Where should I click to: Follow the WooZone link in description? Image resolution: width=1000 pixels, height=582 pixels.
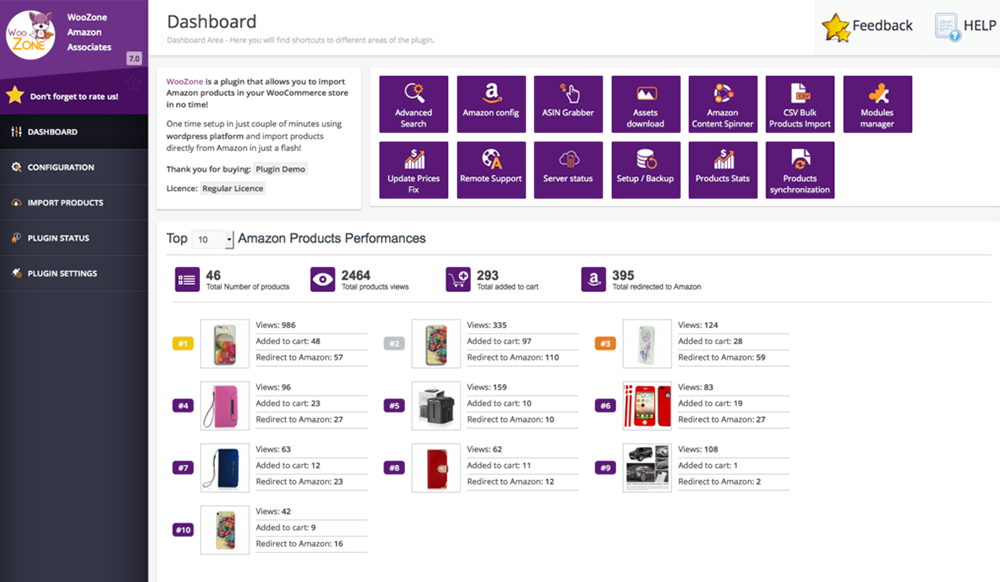[x=184, y=82]
